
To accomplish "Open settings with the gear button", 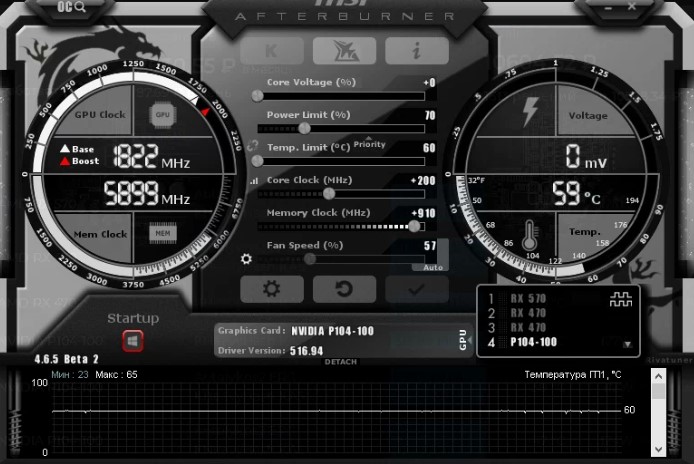I will (272, 289).
